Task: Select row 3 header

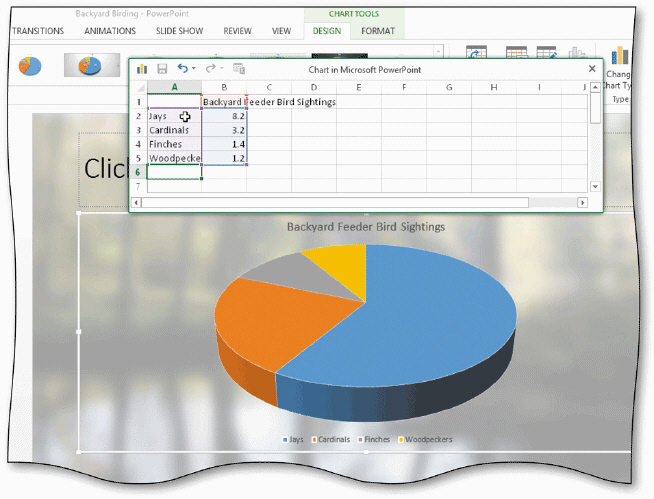Action: pyautogui.click(x=138, y=130)
